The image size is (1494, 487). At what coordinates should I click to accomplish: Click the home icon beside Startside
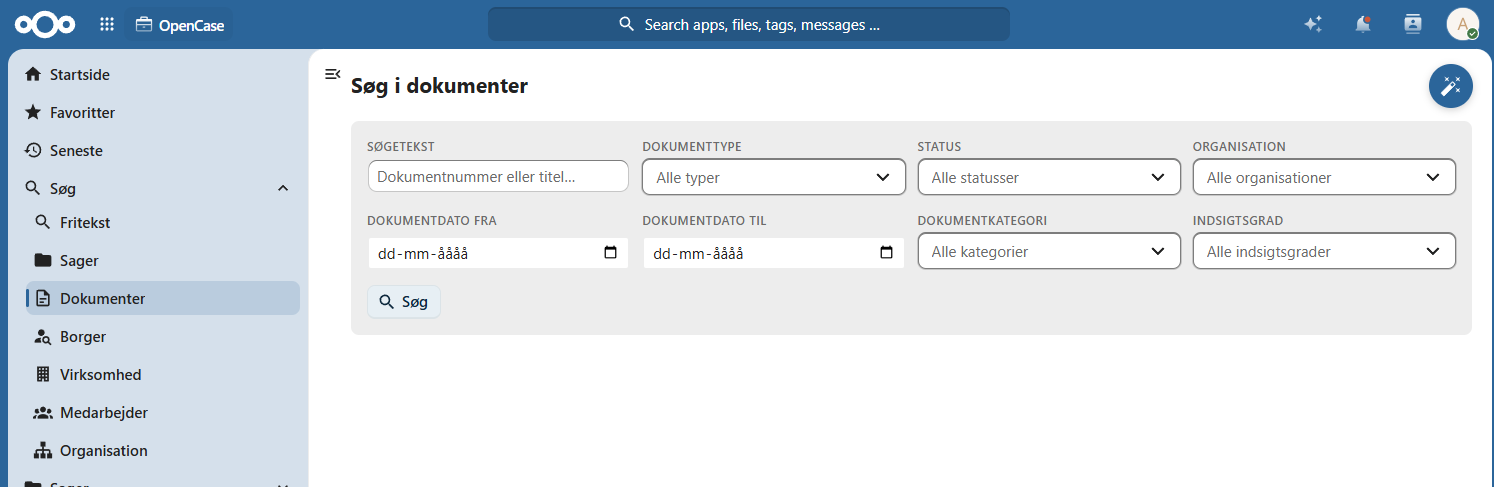(x=33, y=75)
